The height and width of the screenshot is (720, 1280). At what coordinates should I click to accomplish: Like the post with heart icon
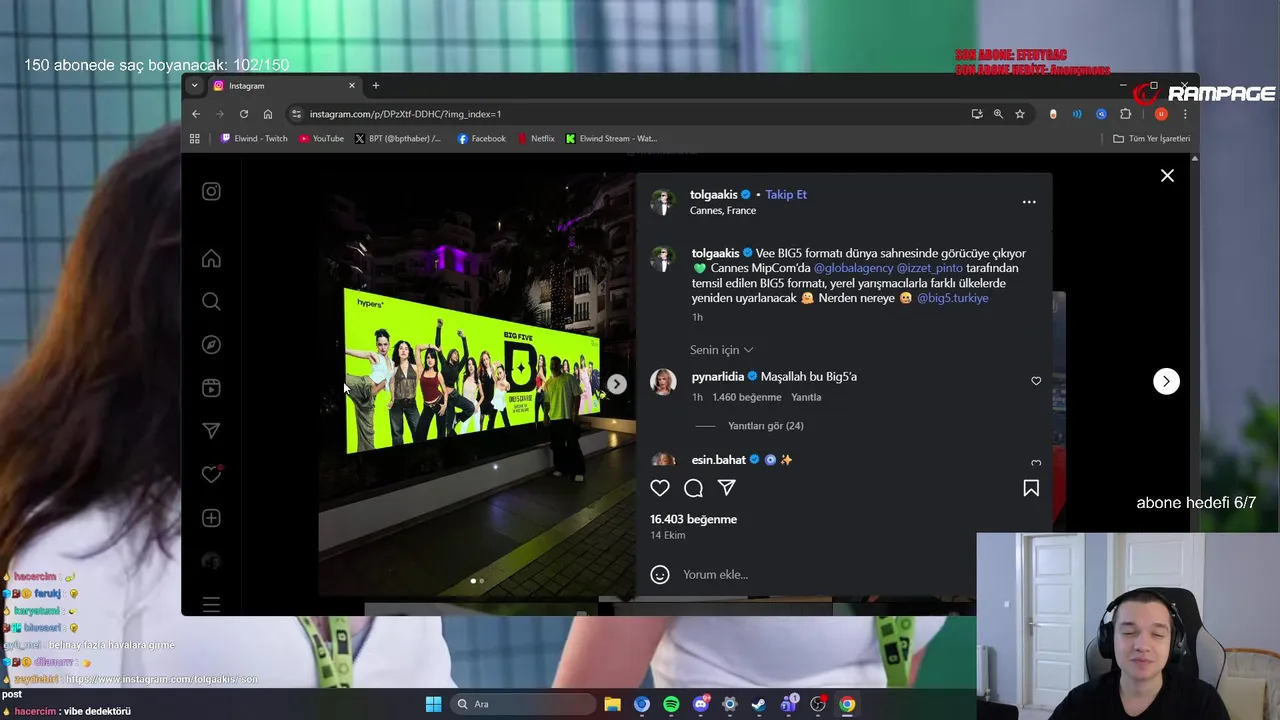660,488
